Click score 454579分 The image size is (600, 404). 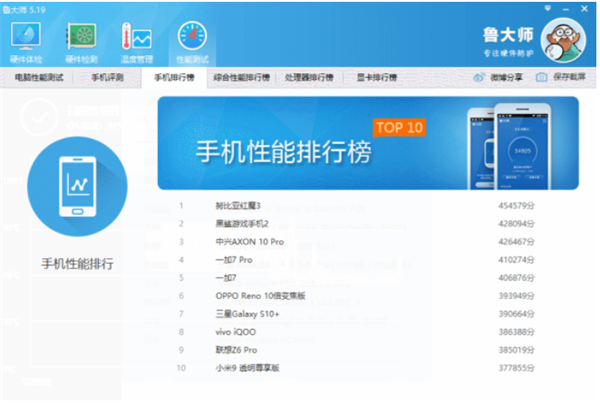tap(516, 206)
